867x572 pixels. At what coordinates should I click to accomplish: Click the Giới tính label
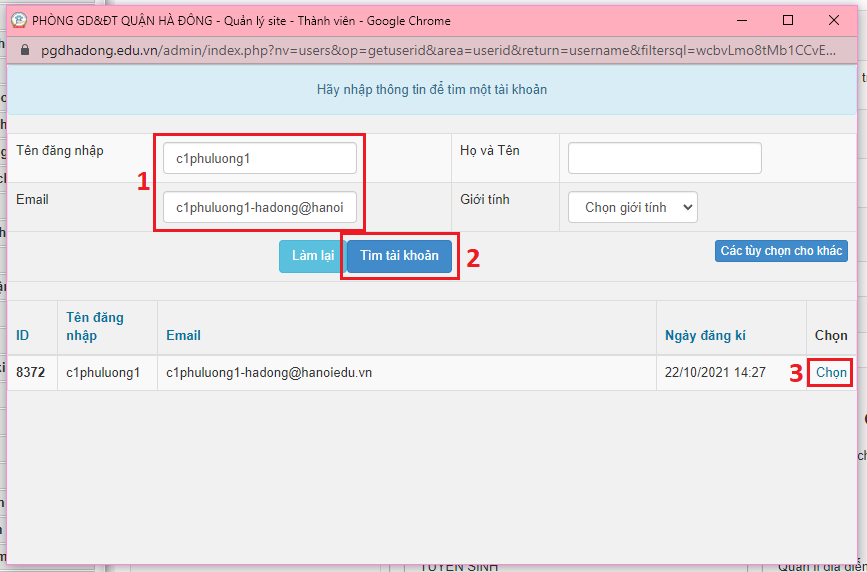[484, 199]
